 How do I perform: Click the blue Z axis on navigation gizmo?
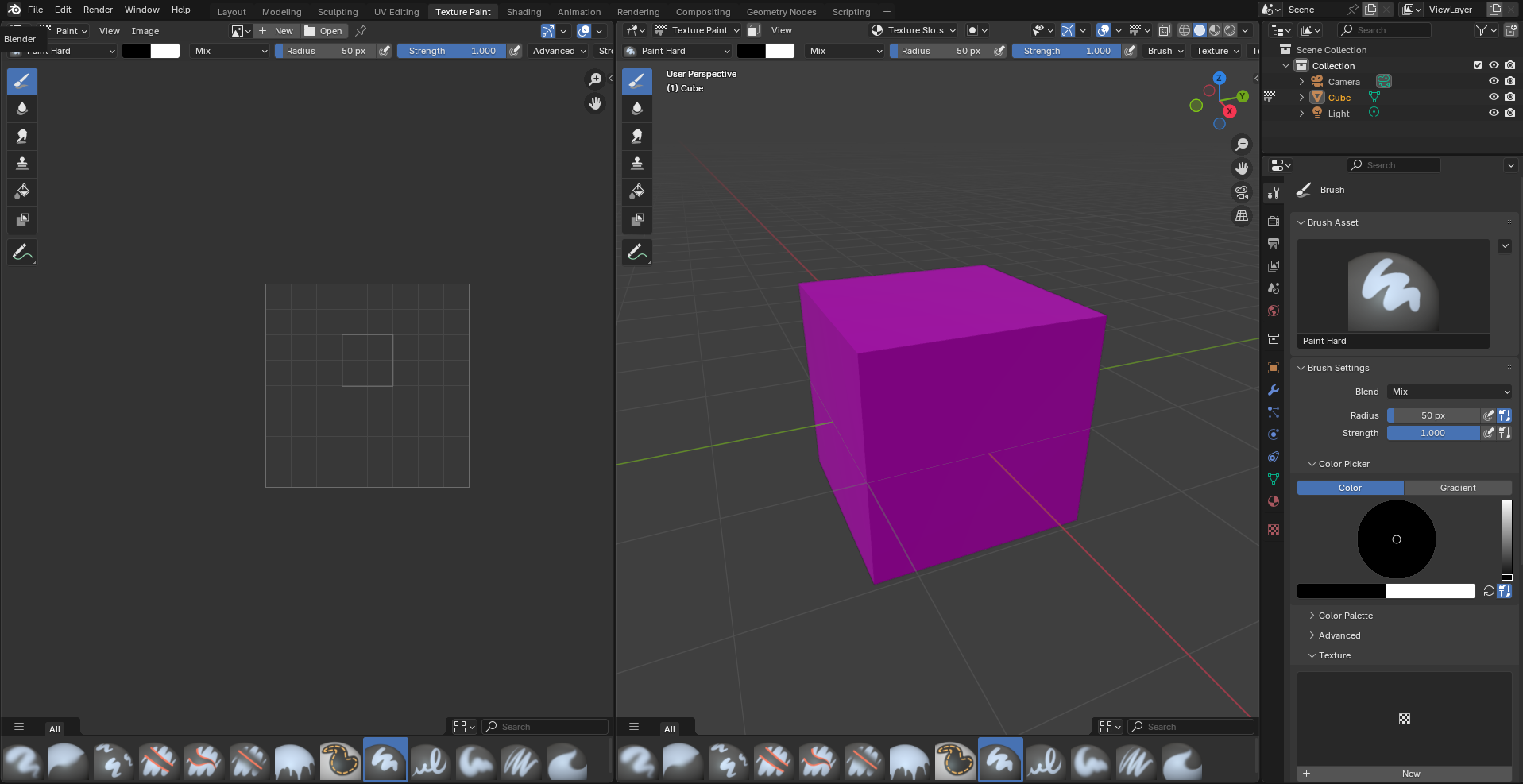point(1220,78)
